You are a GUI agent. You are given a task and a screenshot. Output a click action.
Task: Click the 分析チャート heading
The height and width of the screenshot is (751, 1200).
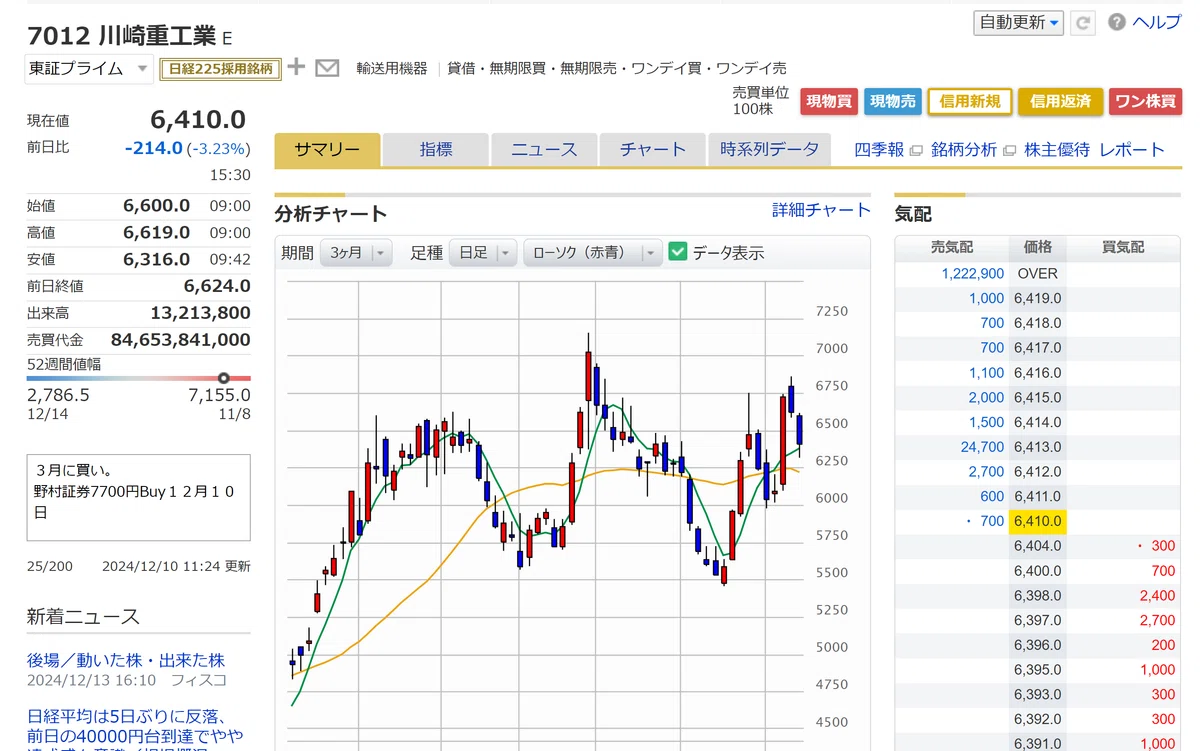point(330,213)
